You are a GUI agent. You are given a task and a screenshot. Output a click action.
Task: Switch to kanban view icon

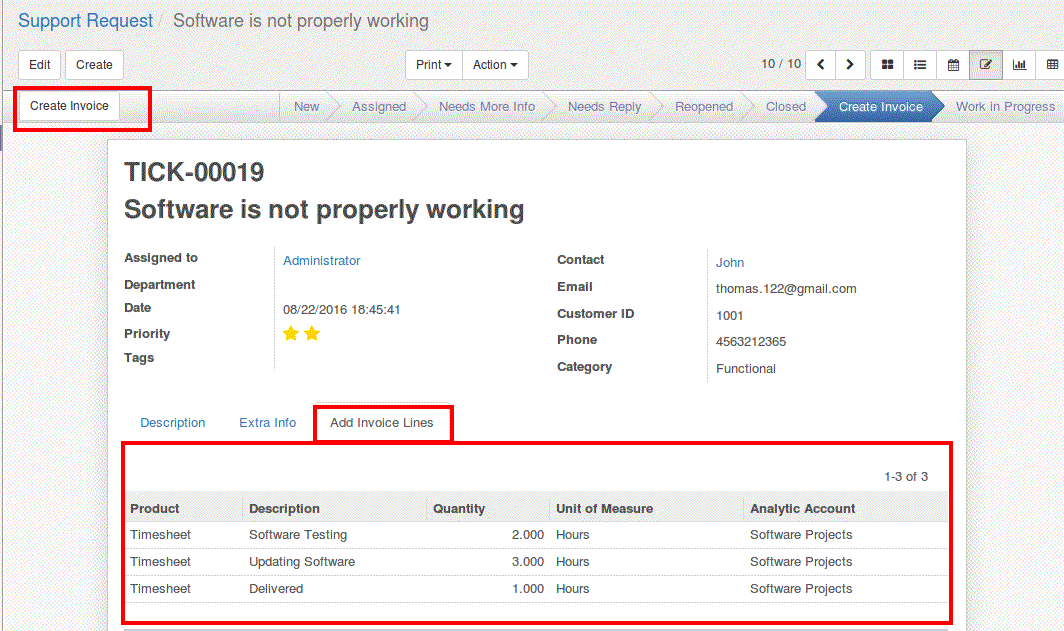pyautogui.click(x=887, y=65)
